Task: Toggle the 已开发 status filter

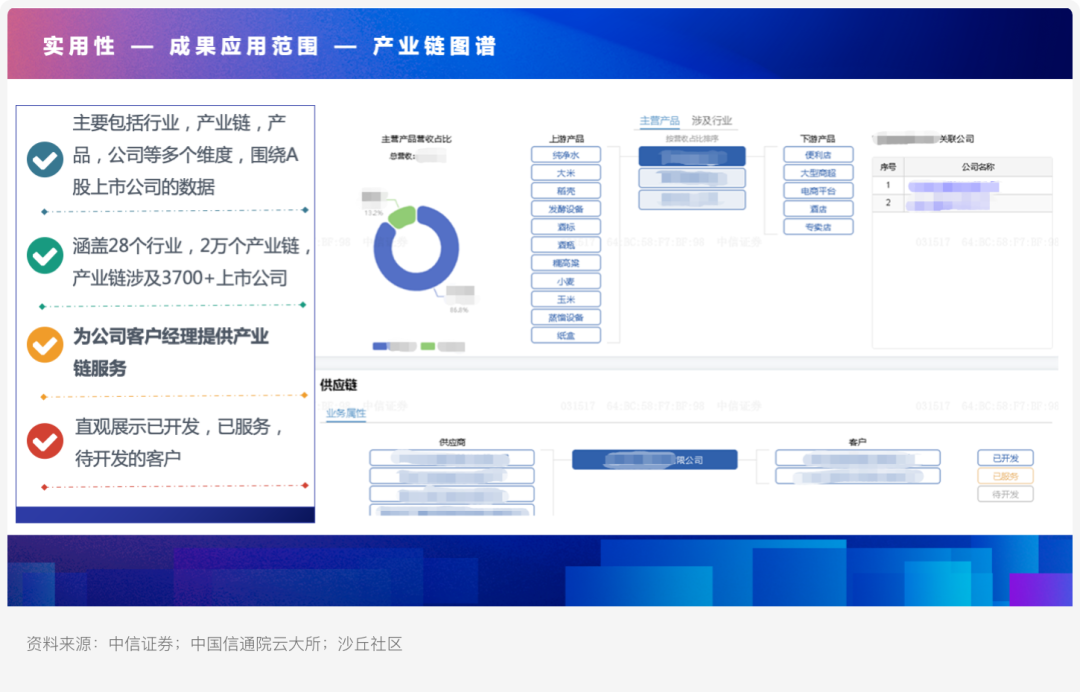Action: tap(1004, 458)
